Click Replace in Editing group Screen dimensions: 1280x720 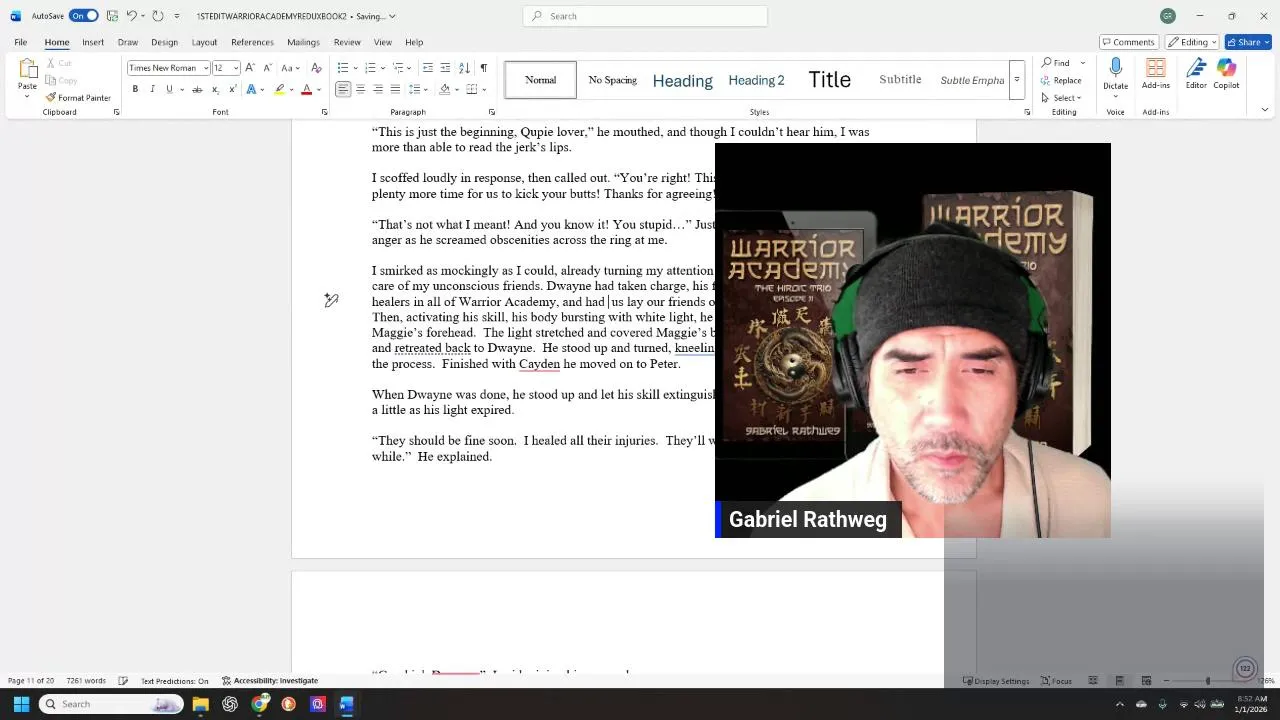click(1061, 81)
